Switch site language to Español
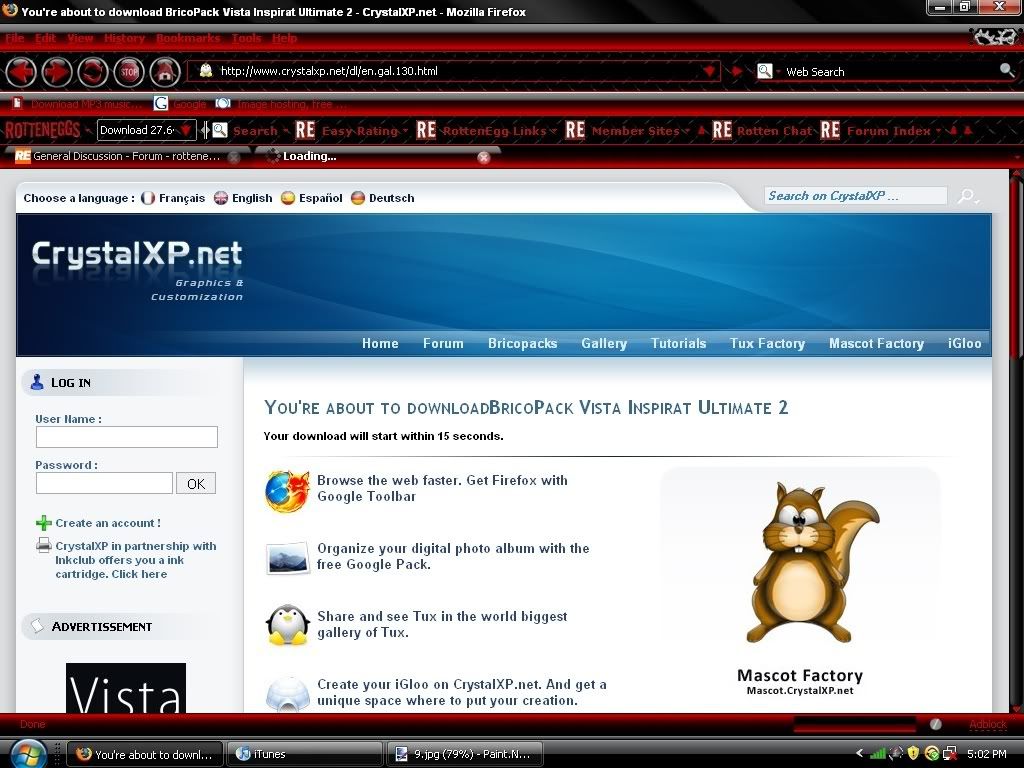 (312, 198)
